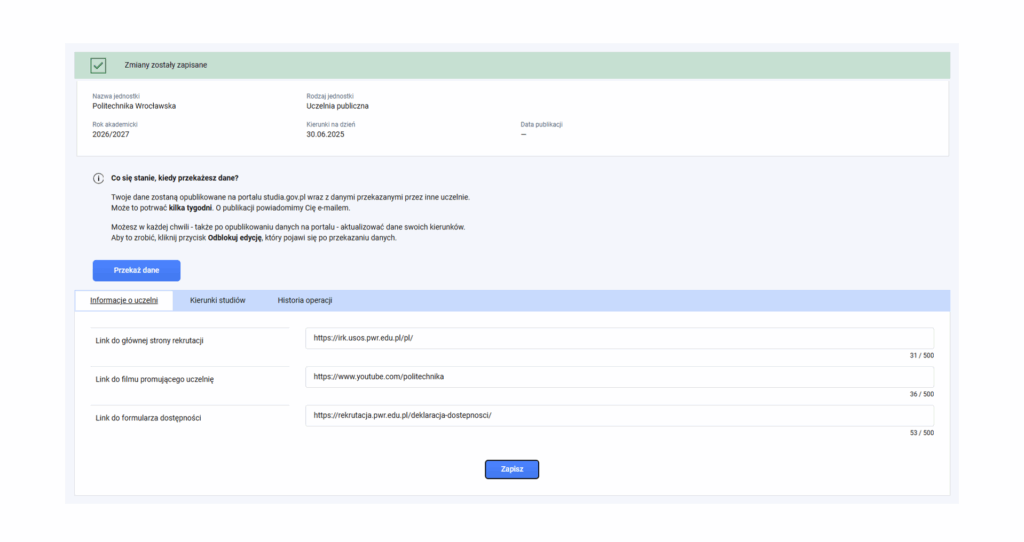Click the date 30.06.2025 under Kierunki na dzień
Screen dimensions: 1024x542
click(325, 134)
